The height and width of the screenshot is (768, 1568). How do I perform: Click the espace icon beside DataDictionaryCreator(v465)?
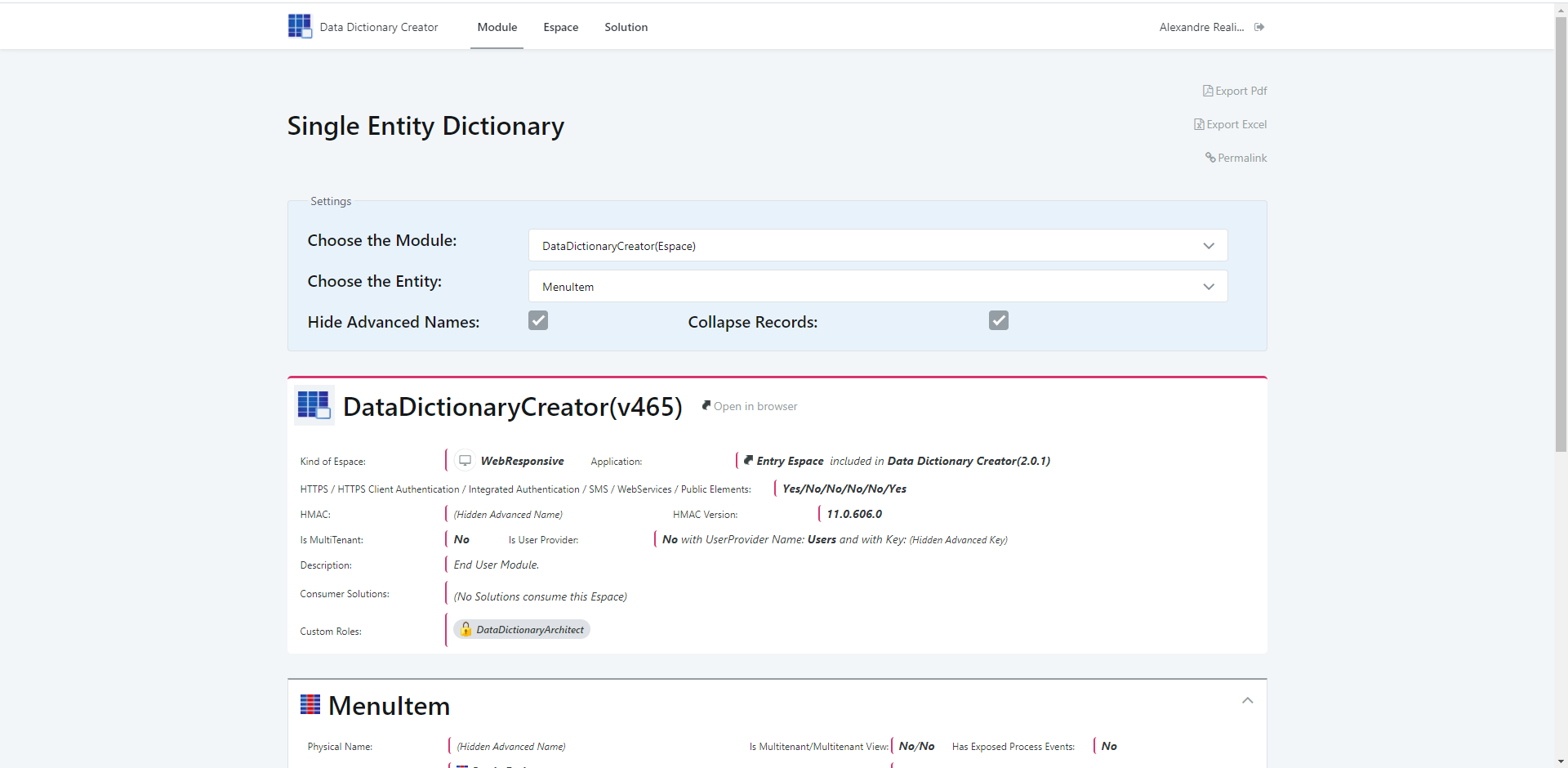point(314,405)
